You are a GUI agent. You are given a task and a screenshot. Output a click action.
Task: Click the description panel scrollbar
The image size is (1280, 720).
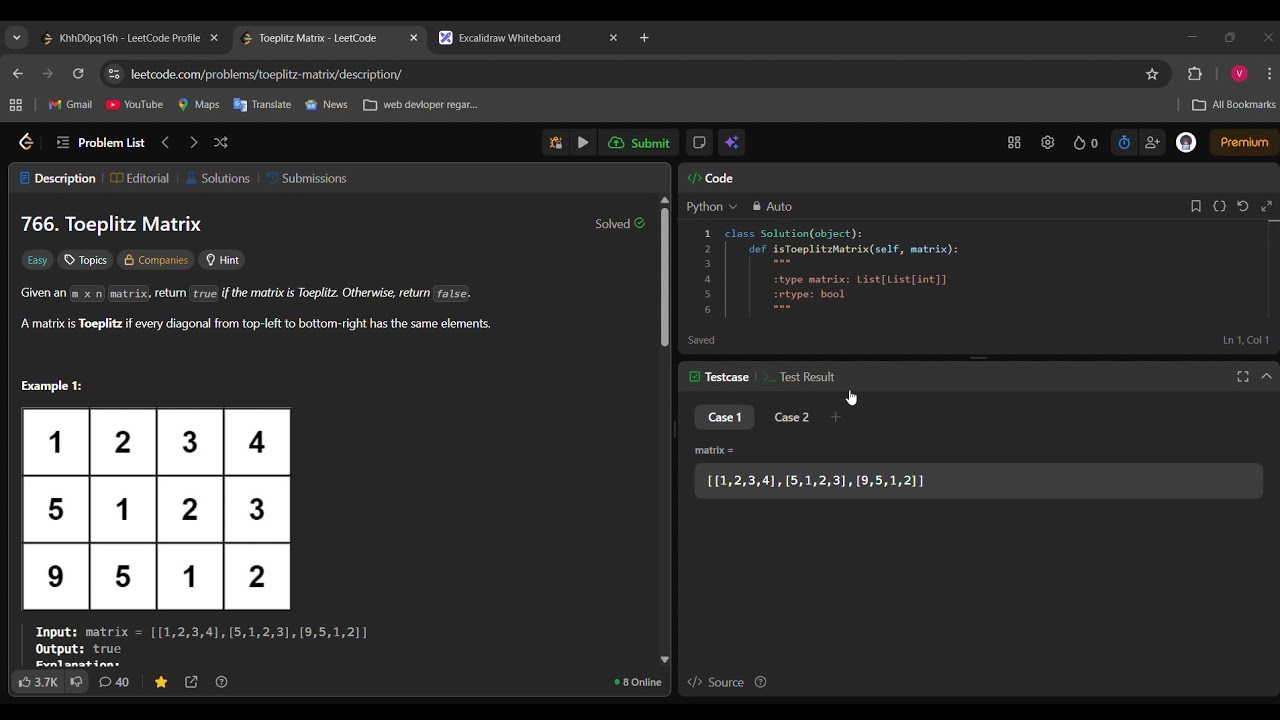coord(664,278)
